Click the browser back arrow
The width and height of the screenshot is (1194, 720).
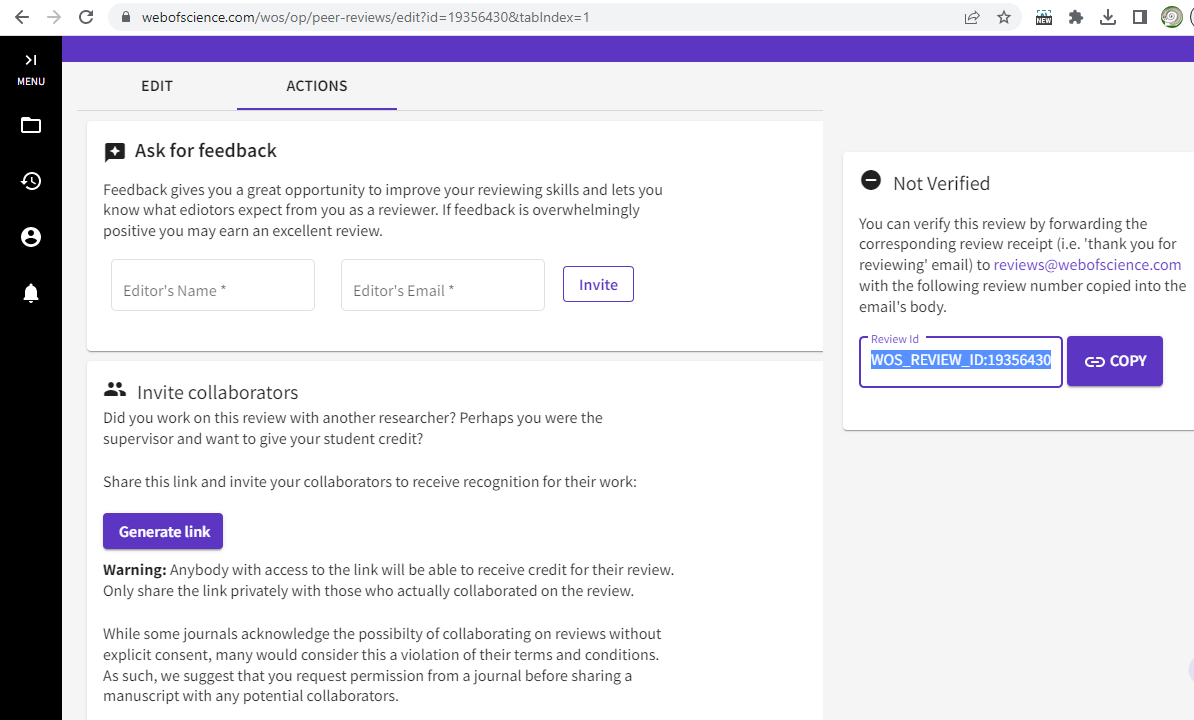(x=22, y=16)
